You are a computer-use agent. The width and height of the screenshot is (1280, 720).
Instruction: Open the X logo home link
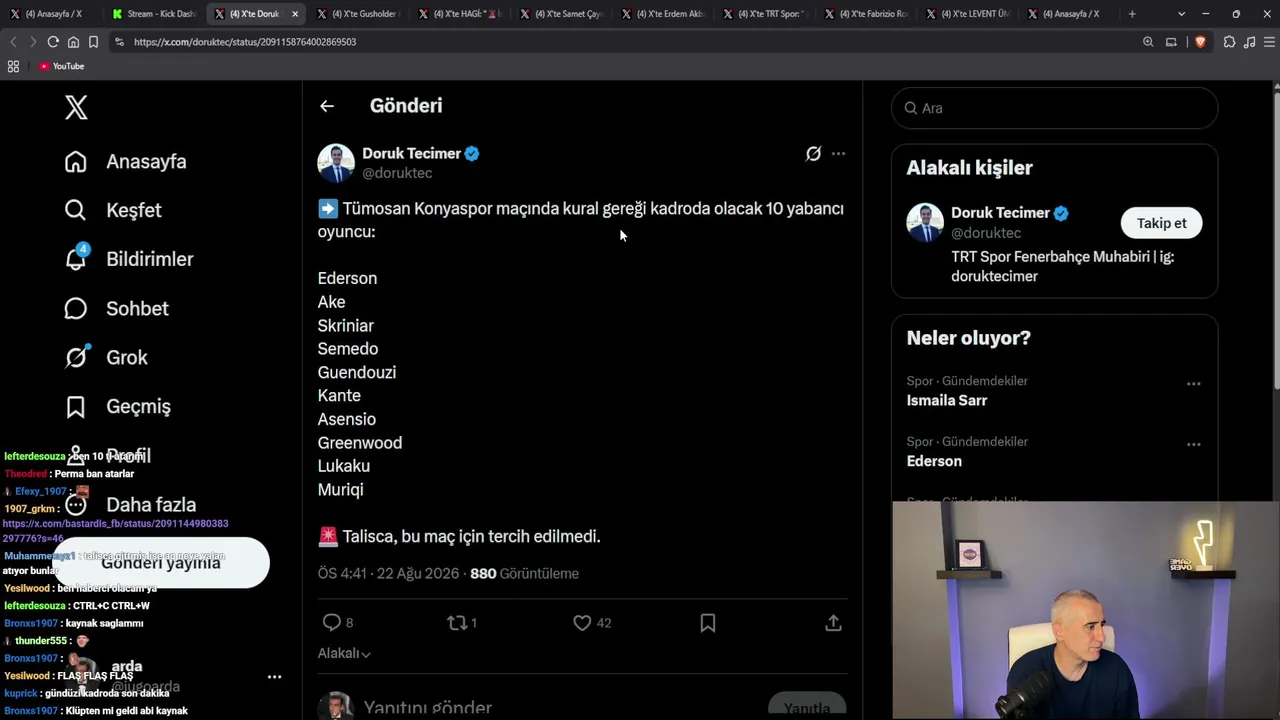76,108
